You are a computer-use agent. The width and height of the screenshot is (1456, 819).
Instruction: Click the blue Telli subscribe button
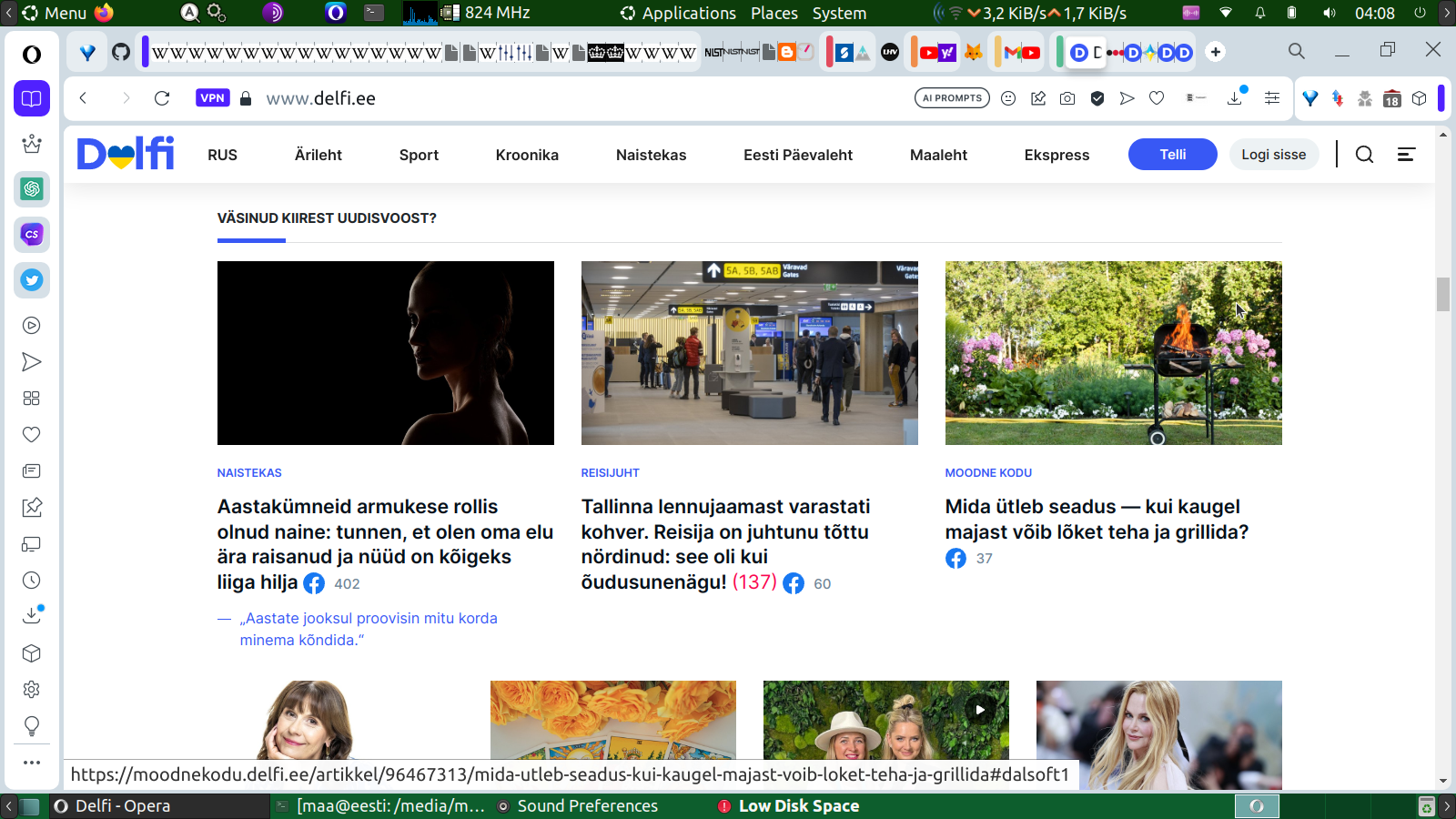[x=1173, y=155]
